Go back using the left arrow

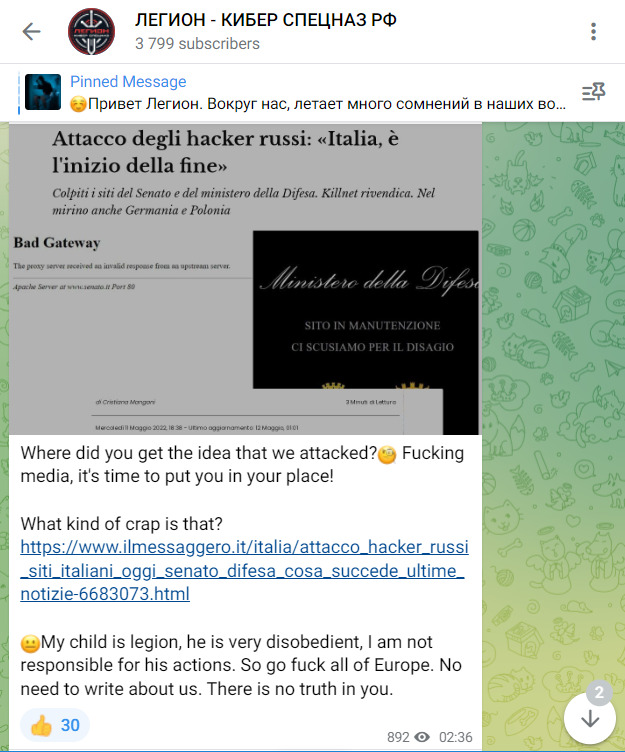pyautogui.click(x=32, y=32)
